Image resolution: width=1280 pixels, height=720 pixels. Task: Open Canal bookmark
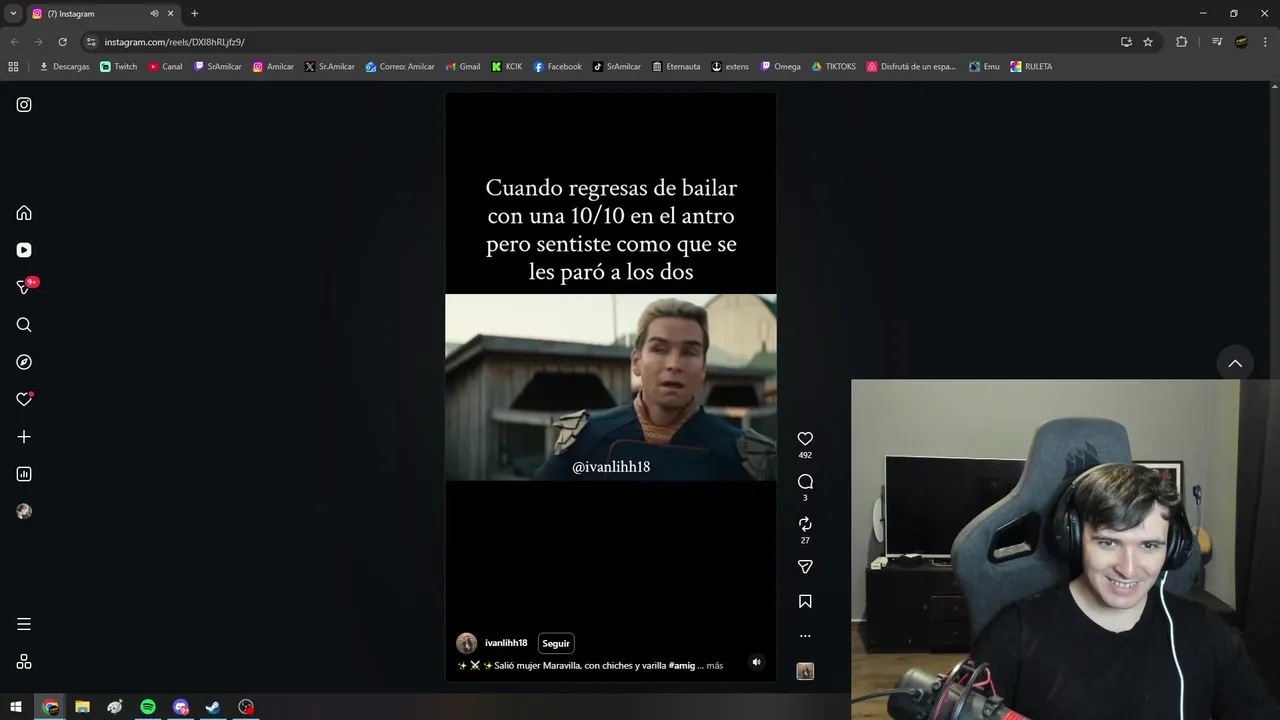166,67
